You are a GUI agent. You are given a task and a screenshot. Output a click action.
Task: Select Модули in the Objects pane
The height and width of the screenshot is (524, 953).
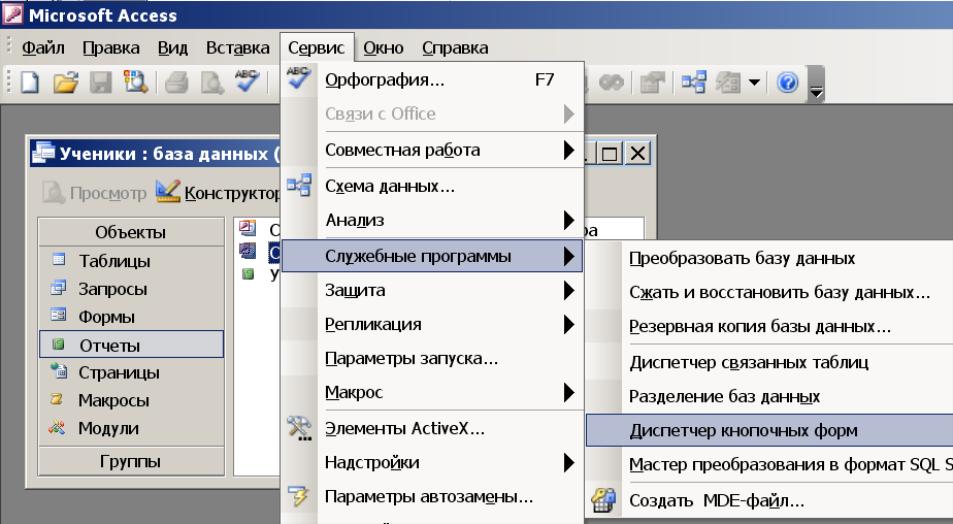coord(131,428)
